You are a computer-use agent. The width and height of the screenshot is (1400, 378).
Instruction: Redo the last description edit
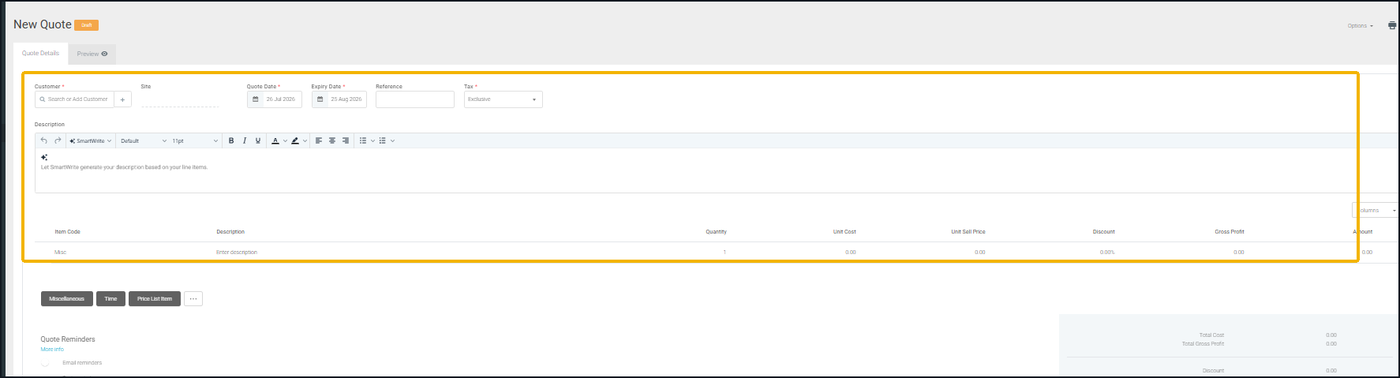point(57,141)
